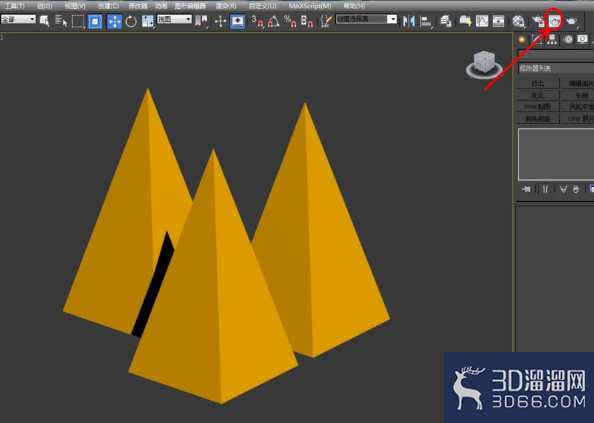
Task: Open the Customize (自定义) menu
Action: pyautogui.click(x=263, y=6)
